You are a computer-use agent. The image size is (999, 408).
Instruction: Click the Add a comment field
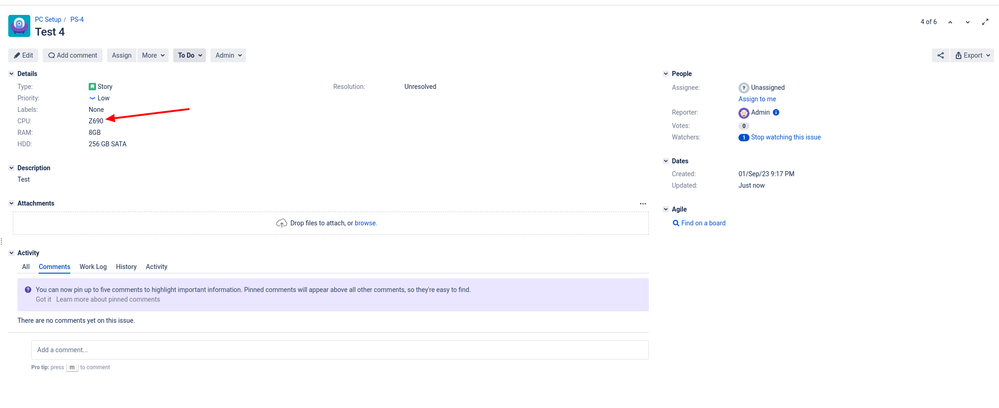tap(340, 350)
